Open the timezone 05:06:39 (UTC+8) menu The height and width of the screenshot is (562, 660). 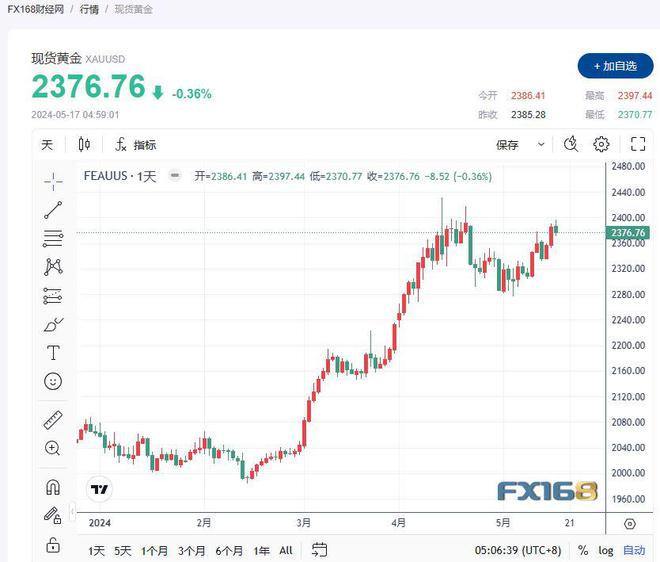click(518, 550)
